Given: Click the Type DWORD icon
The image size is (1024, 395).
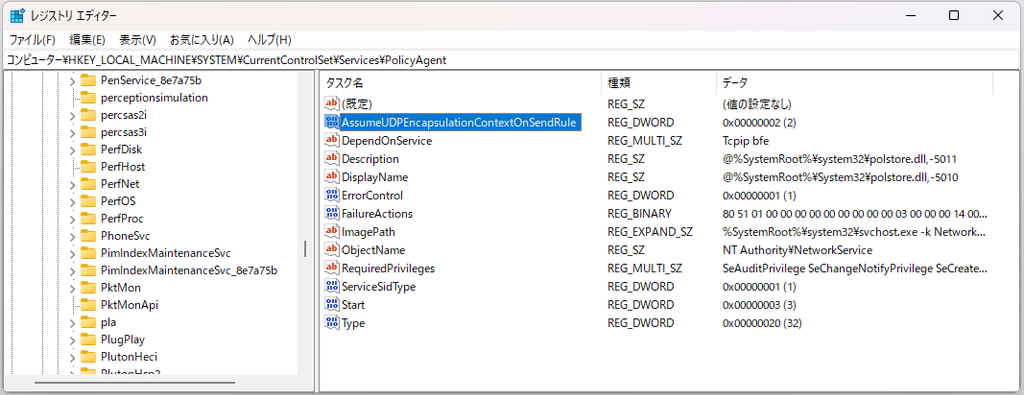Looking at the screenshot, I should (x=332, y=323).
